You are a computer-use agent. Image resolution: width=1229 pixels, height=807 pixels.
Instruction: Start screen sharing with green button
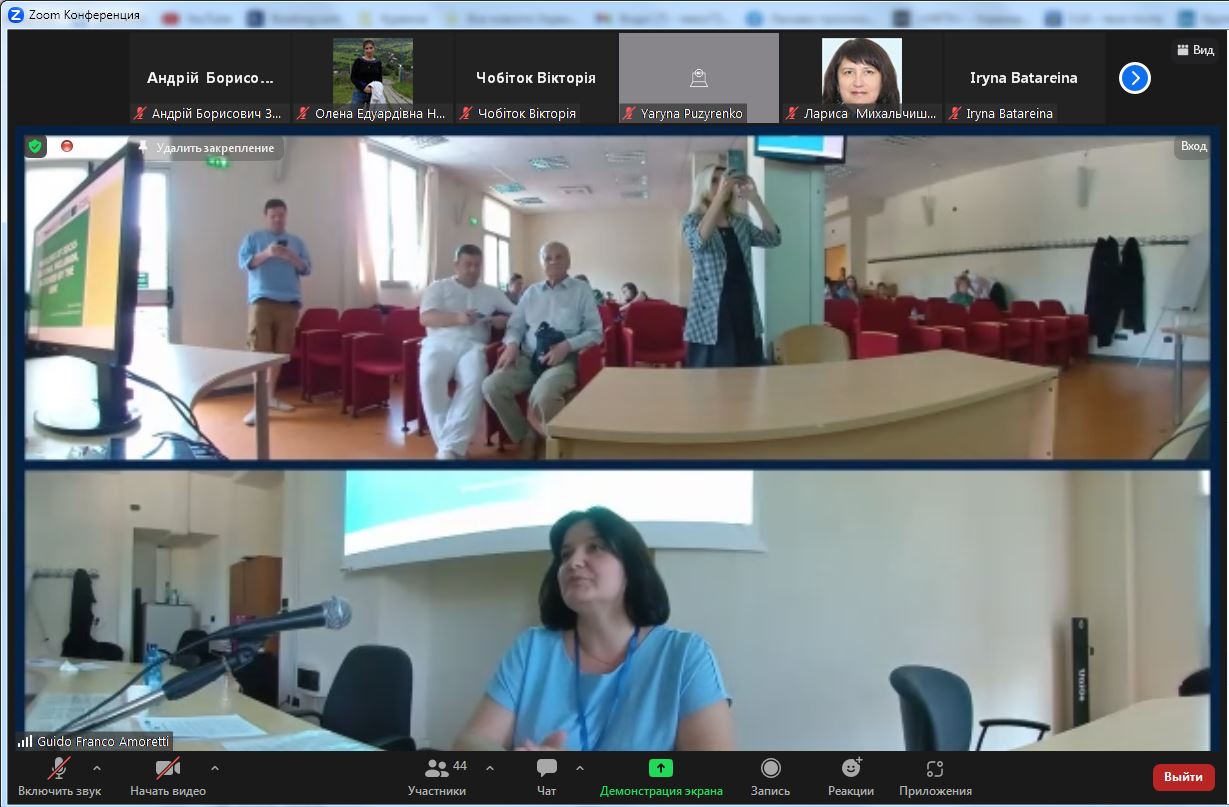point(661,768)
